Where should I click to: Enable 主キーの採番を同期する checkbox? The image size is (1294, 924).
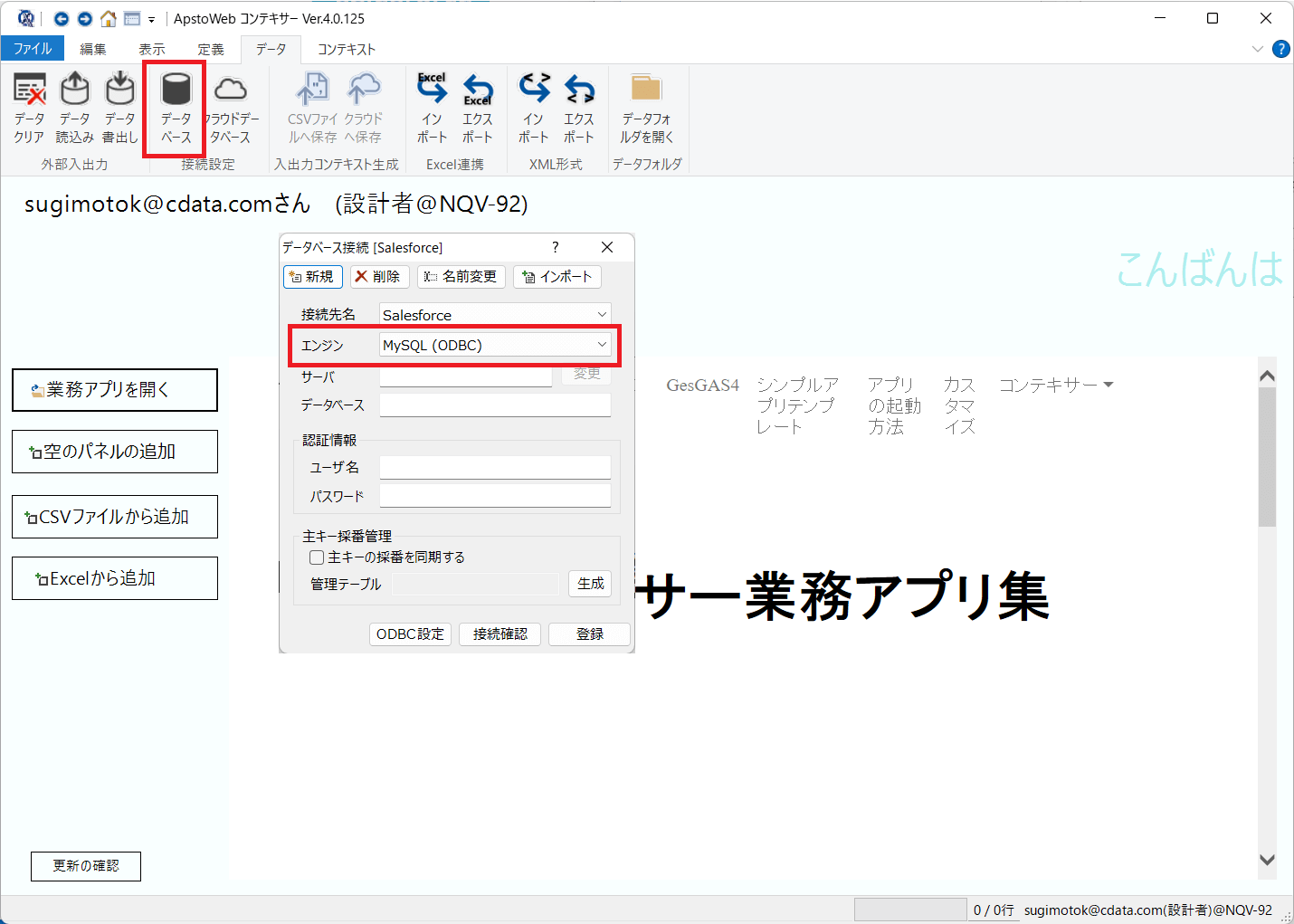[317, 557]
